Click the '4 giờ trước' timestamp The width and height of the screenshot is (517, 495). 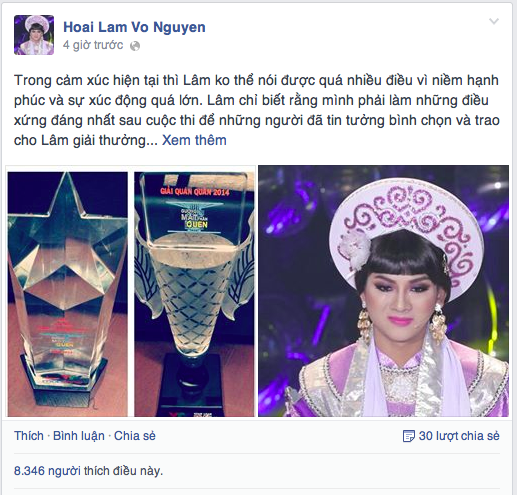tap(93, 45)
